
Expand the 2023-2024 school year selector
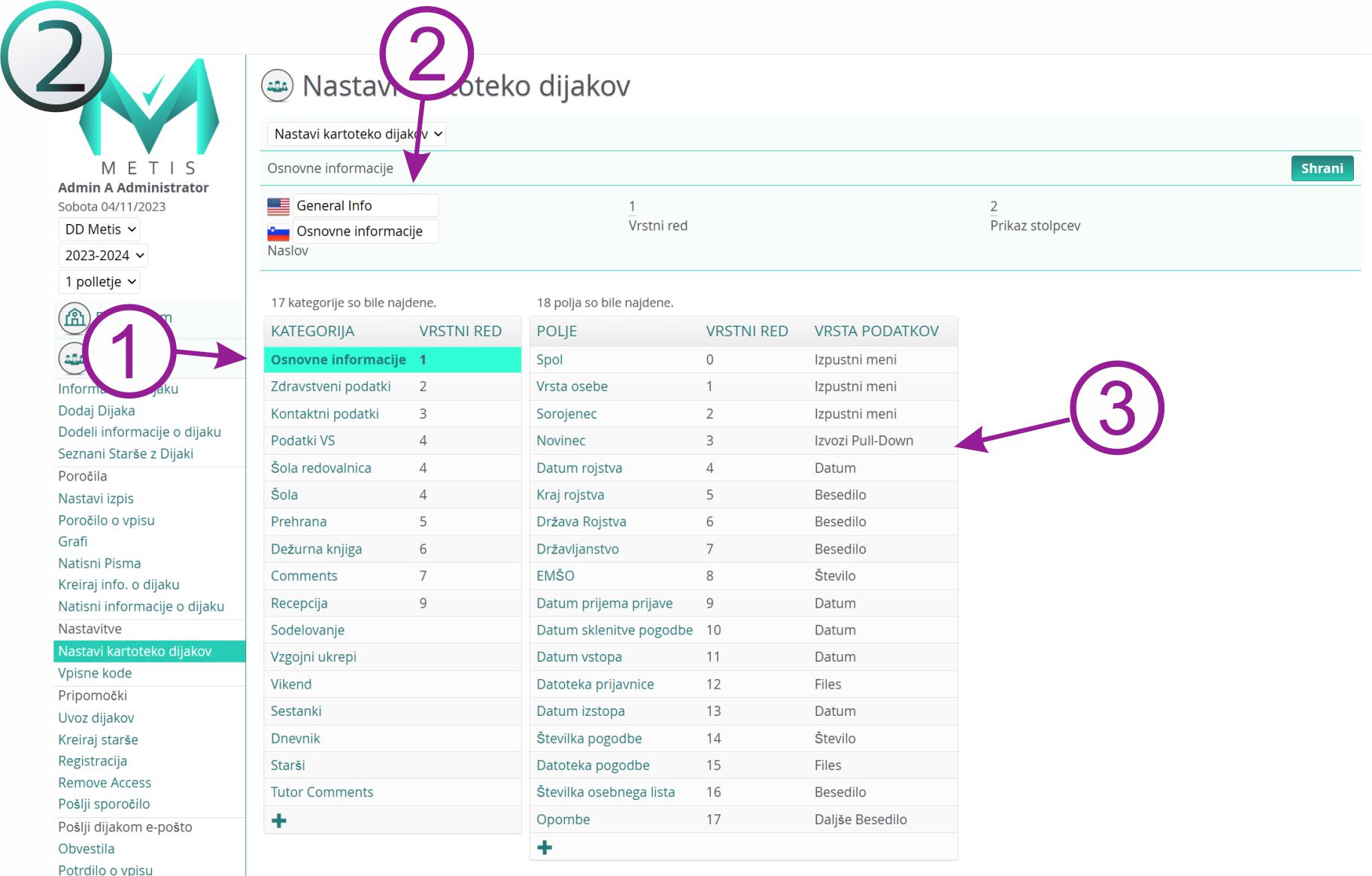(103, 256)
